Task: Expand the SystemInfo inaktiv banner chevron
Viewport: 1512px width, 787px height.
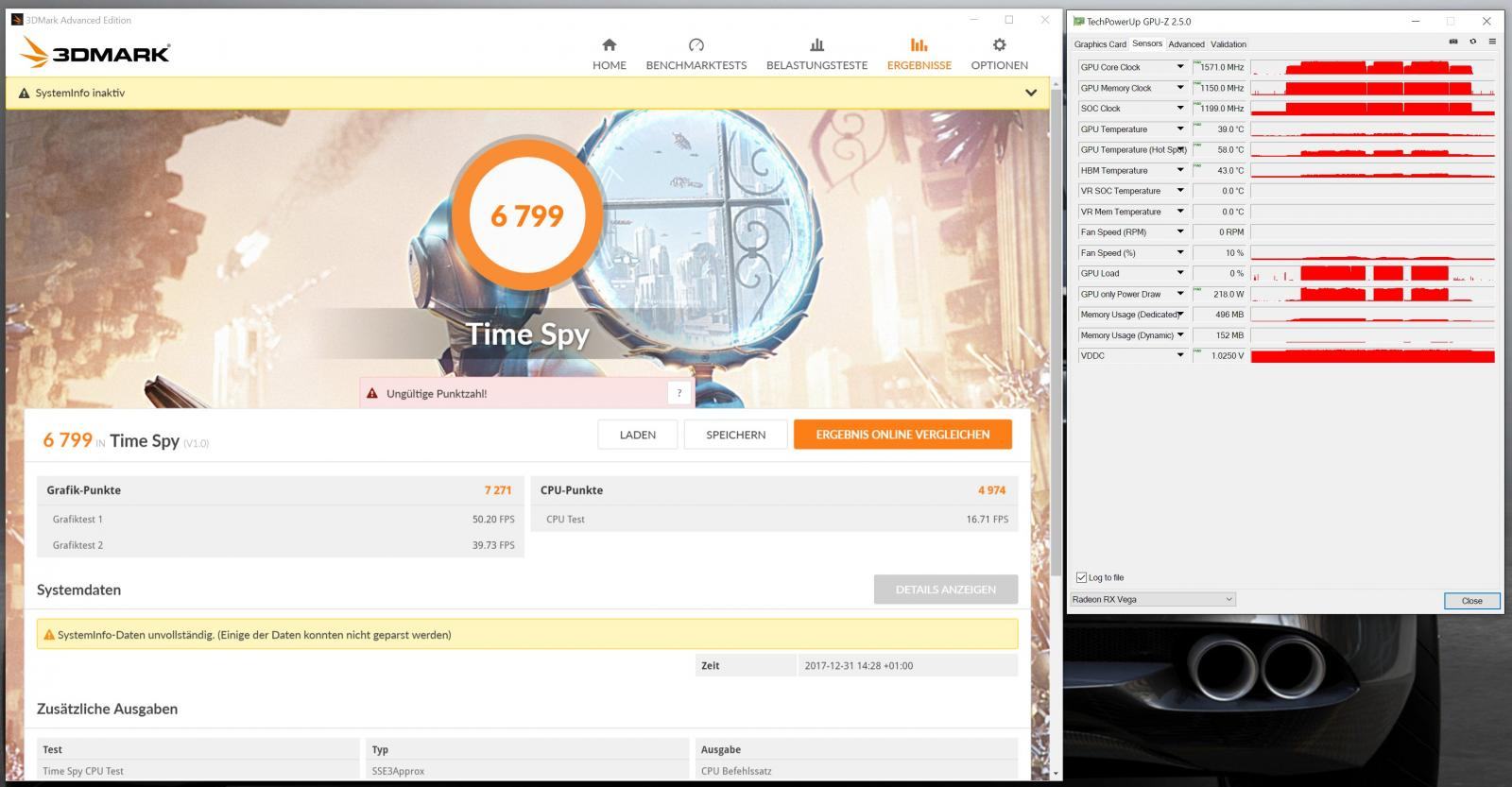Action: click(1031, 93)
